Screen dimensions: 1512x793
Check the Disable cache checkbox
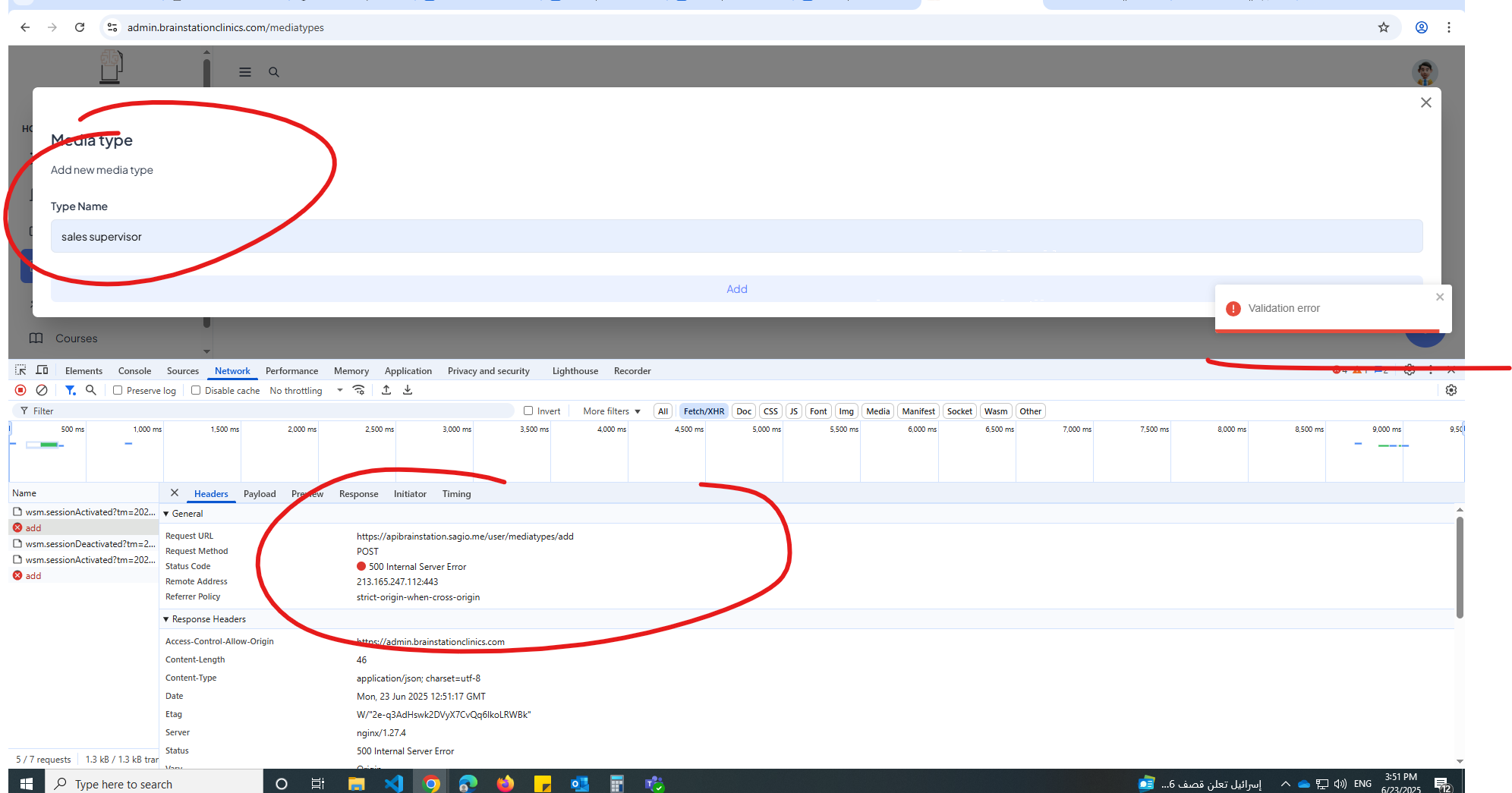pyautogui.click(x=196, y=390)
